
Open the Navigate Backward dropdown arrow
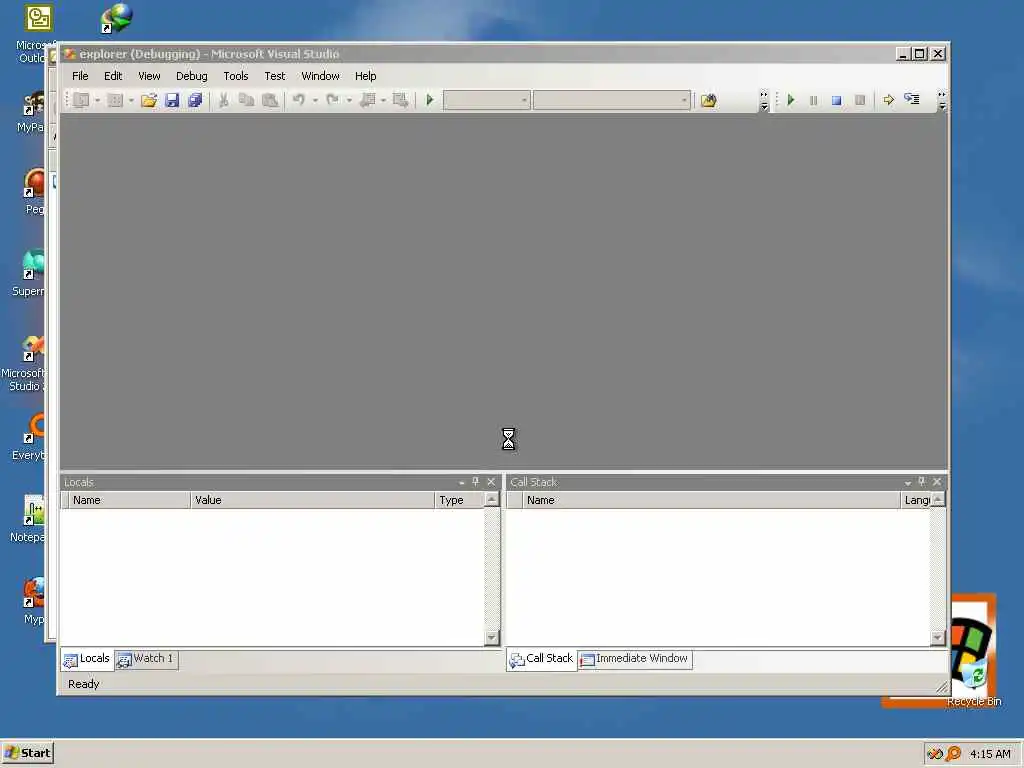(x=383, y=101)
